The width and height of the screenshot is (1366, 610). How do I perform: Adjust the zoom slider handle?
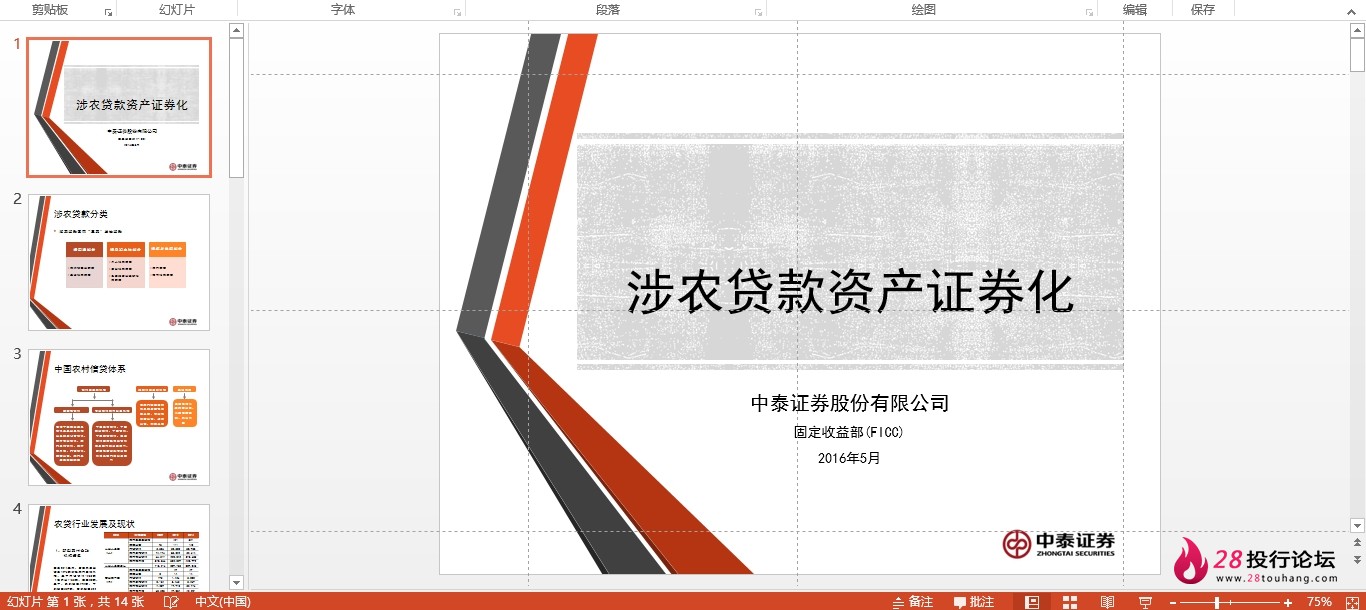point(1217,602)
